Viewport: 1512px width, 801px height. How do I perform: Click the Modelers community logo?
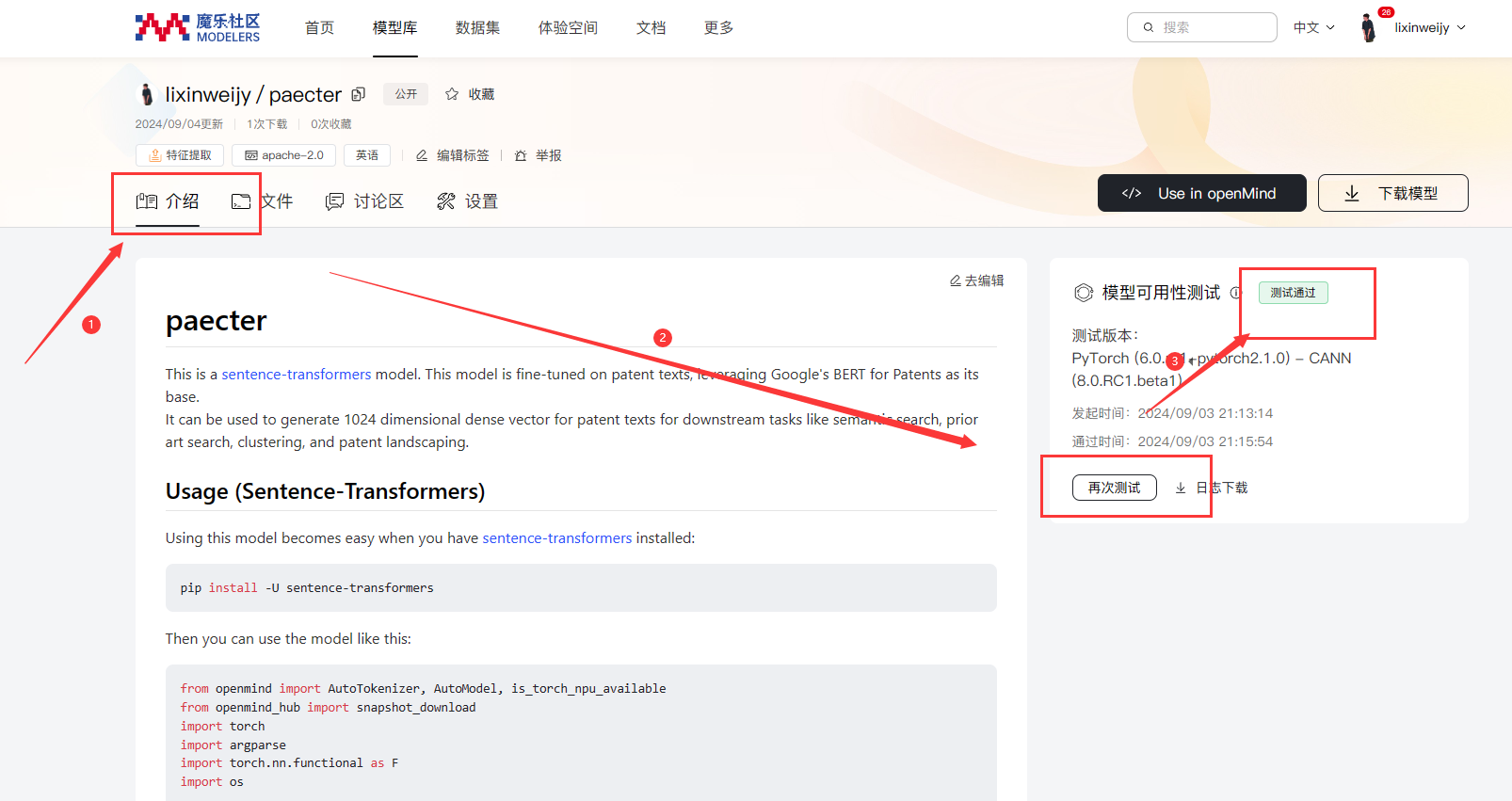(198, 27)
